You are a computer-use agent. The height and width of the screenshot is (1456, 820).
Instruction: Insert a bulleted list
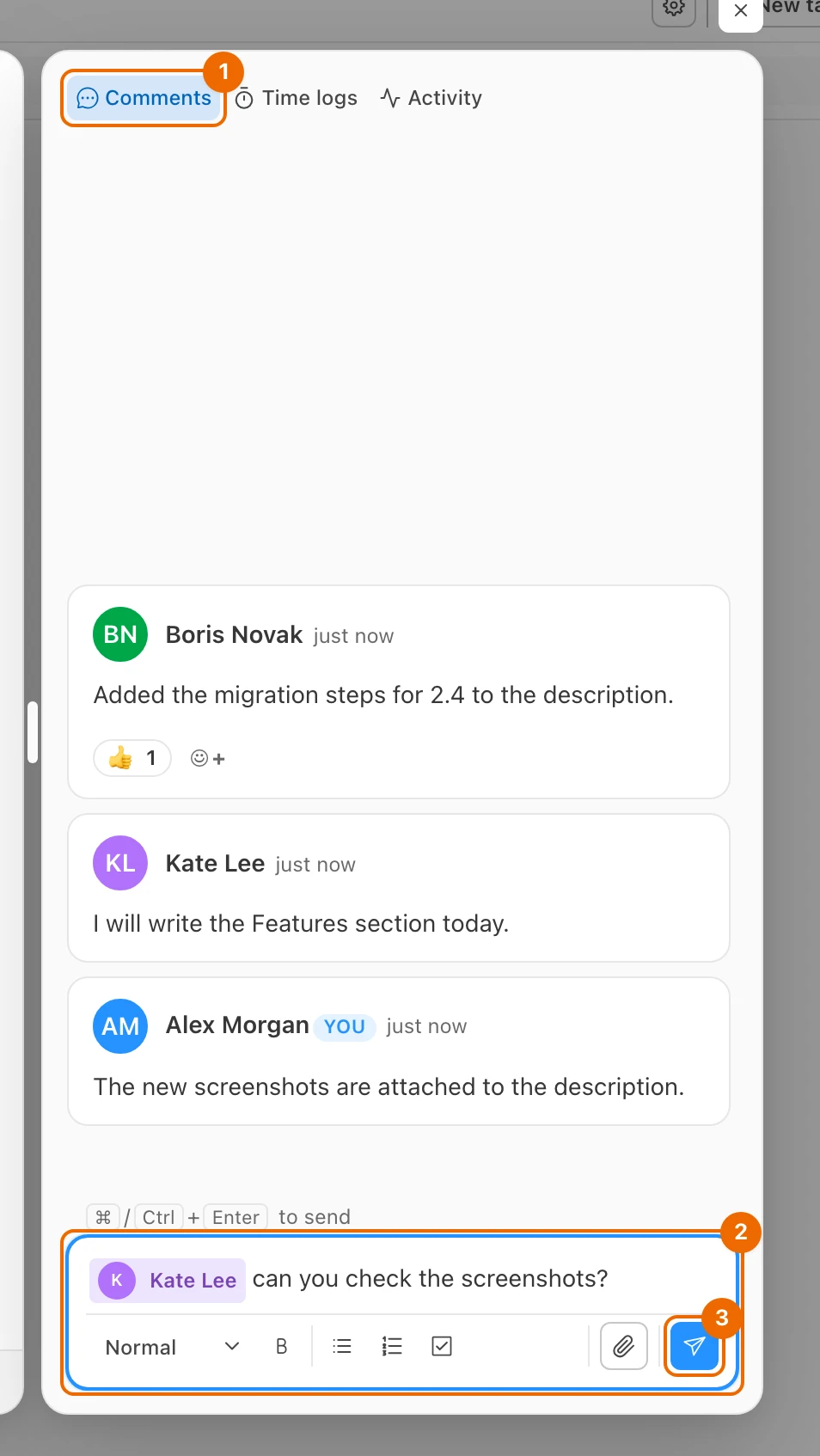(x=342, y=1347)
